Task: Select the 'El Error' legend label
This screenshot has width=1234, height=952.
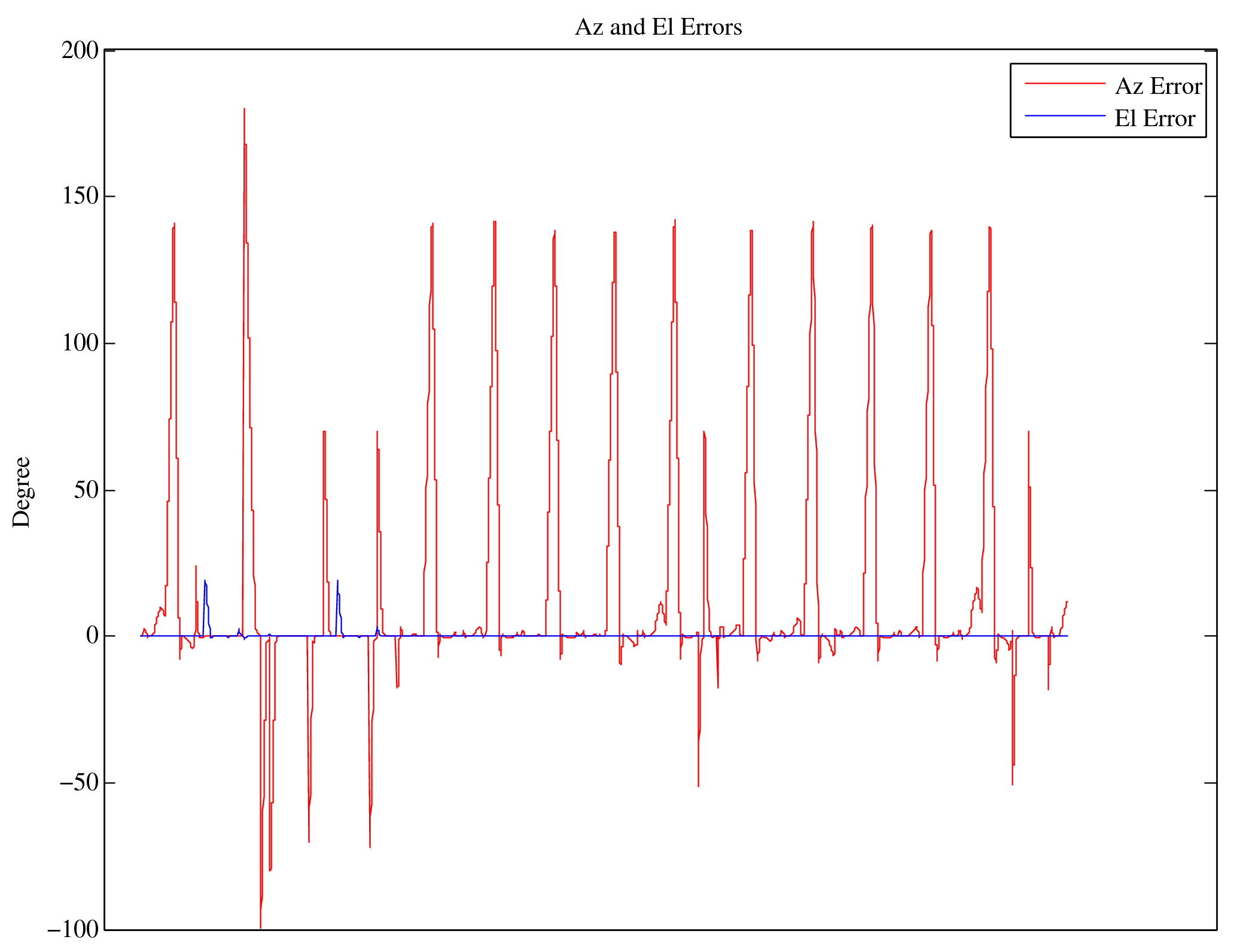Action: pyautogui.click(x=1154, y=119)
